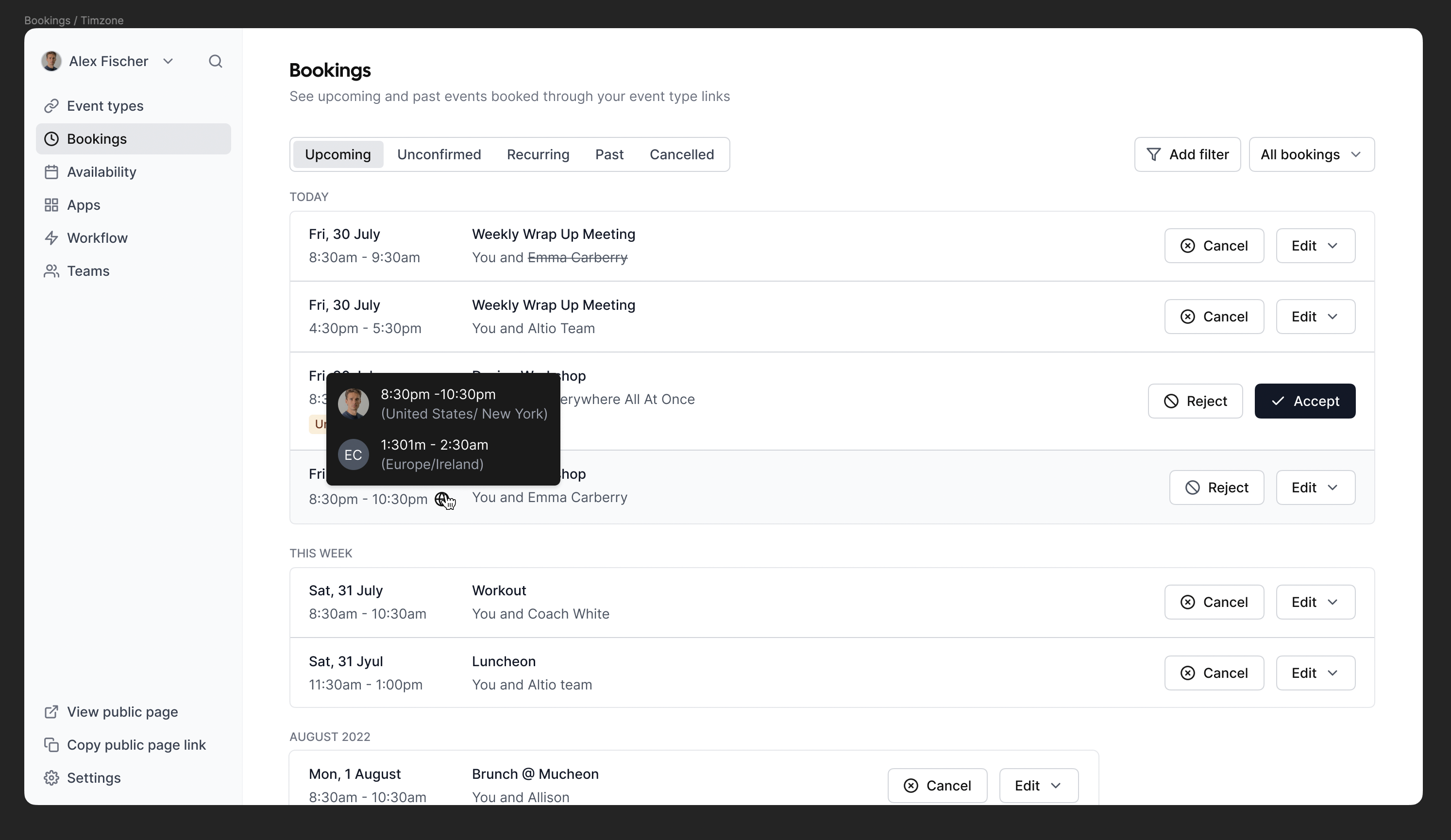Click the Availability calendar icon
Image resolution: width=1451 pixels, height=840 pixels.
pos(51,171)
